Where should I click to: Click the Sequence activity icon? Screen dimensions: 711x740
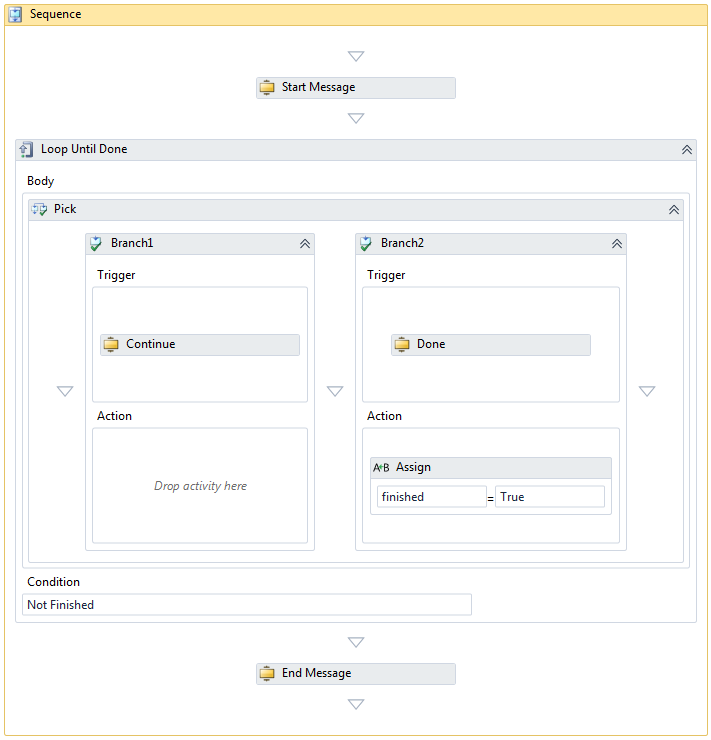coord(16,15)
